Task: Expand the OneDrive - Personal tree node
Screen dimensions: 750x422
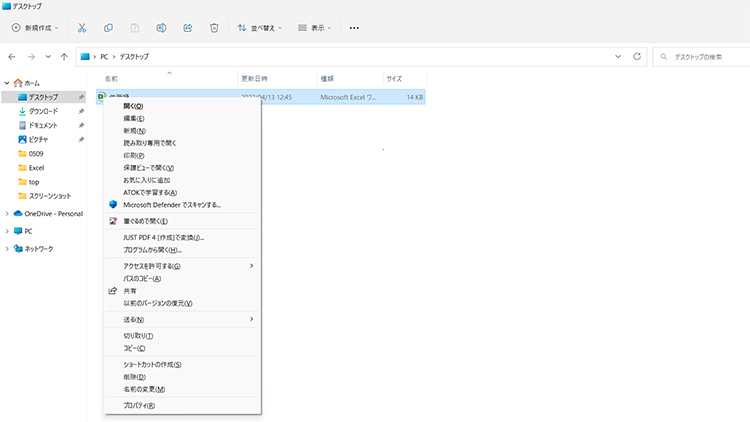Action: coord(7,213)
